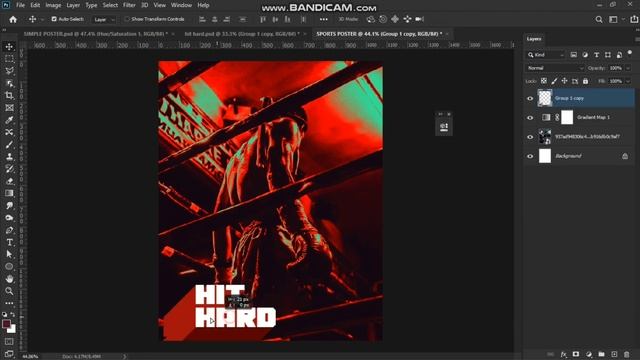640x360 pixels.
Task: Click the foreground color swatch
Action: 6,324
